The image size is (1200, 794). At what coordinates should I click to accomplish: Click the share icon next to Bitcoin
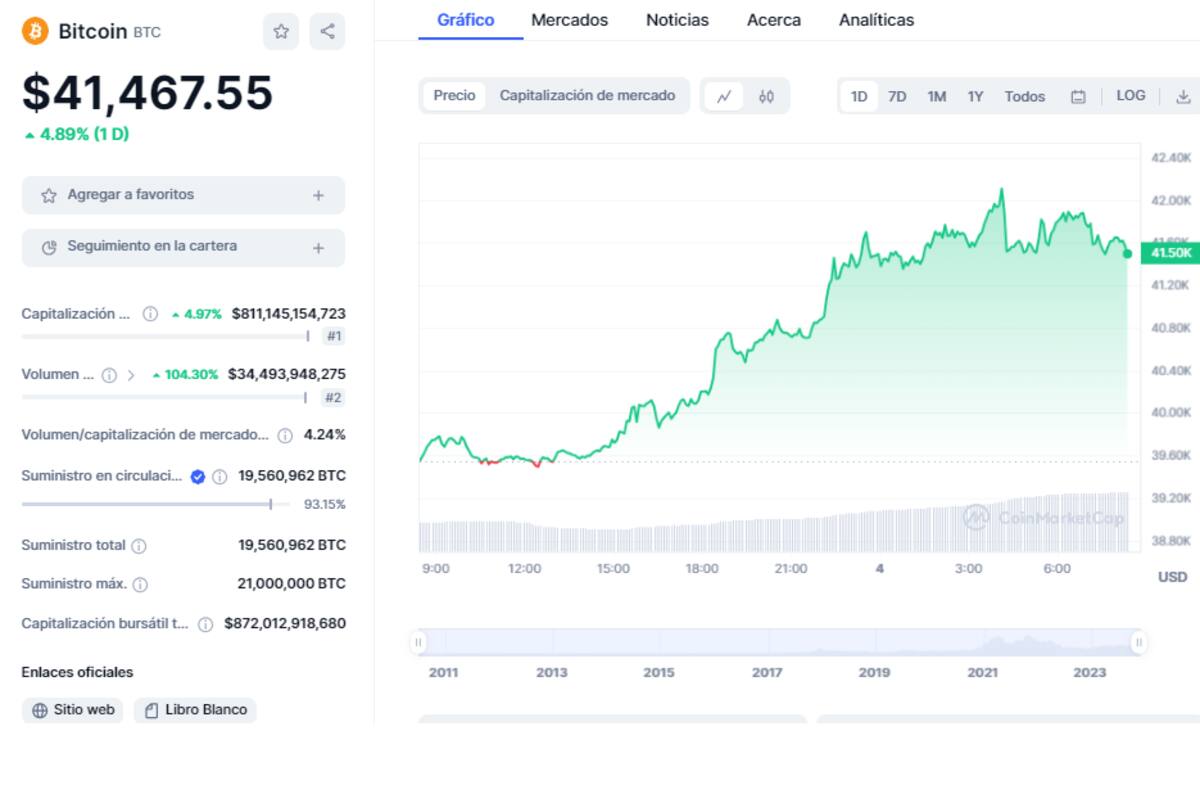coord(327,32)
